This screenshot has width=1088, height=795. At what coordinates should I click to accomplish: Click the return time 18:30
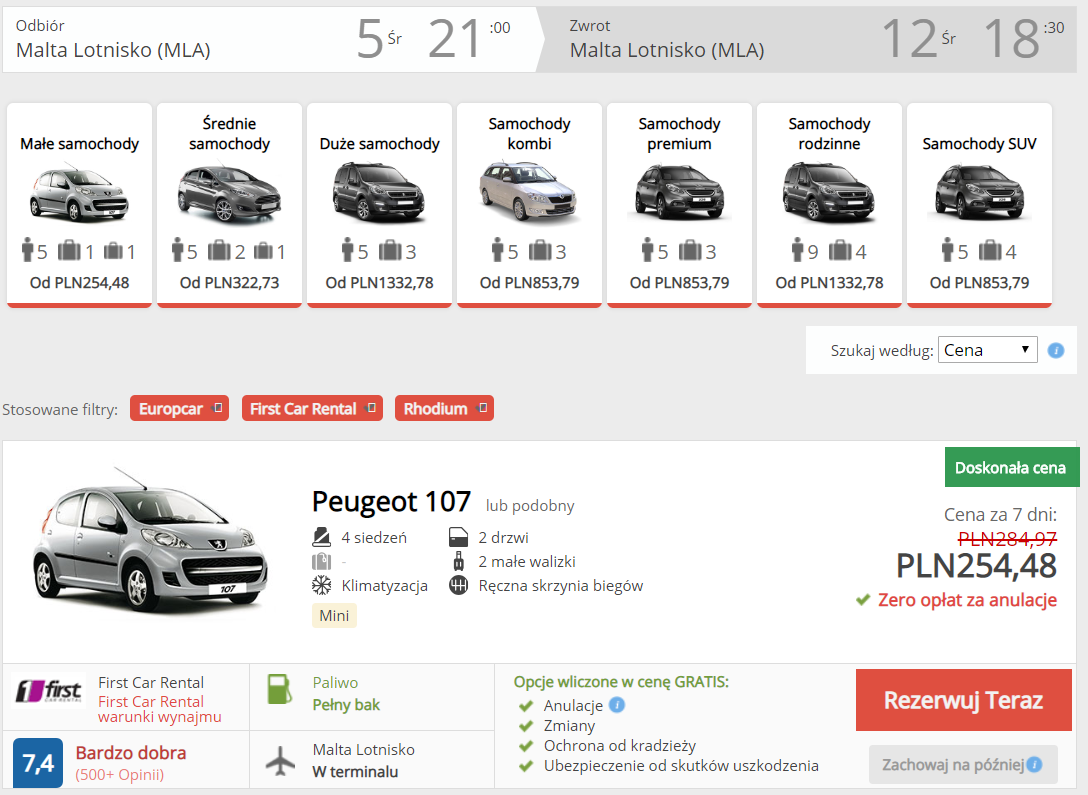(1024, 39)
